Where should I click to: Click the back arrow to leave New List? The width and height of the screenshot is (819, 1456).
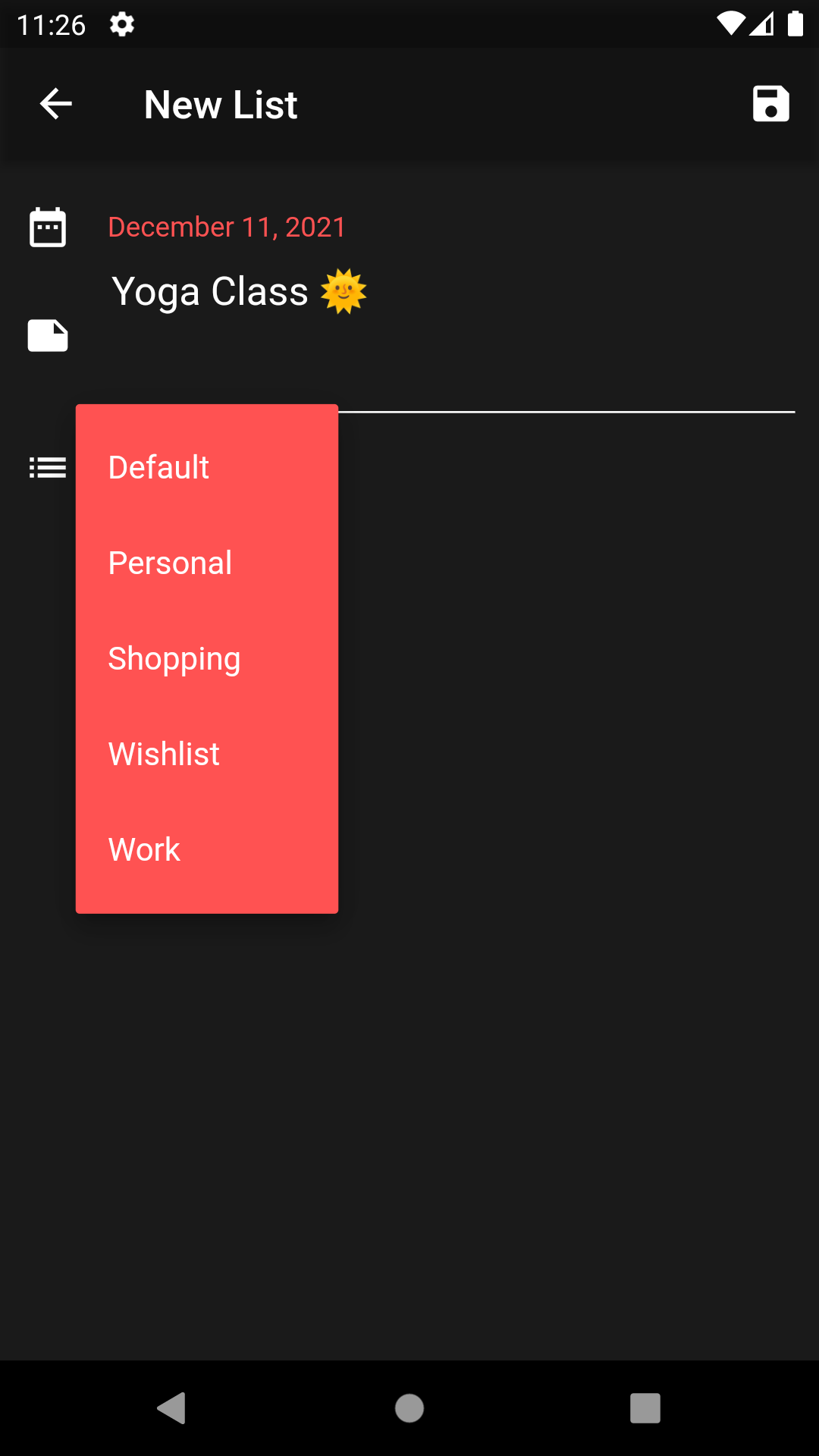[x=55, y=104]
